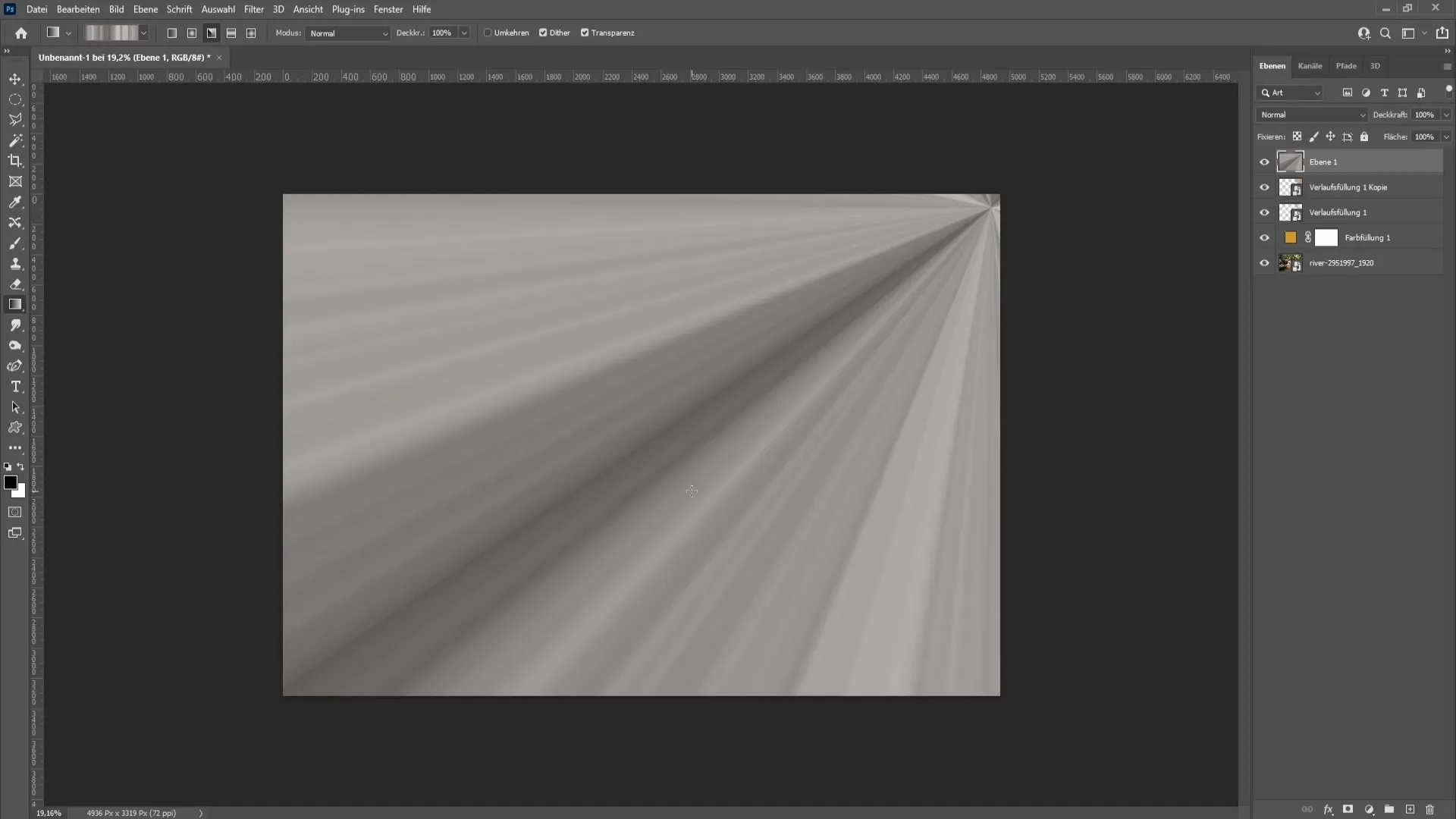Select the Move tool
This screenshot has width=1456, height=819.
(x=15, y=78)
